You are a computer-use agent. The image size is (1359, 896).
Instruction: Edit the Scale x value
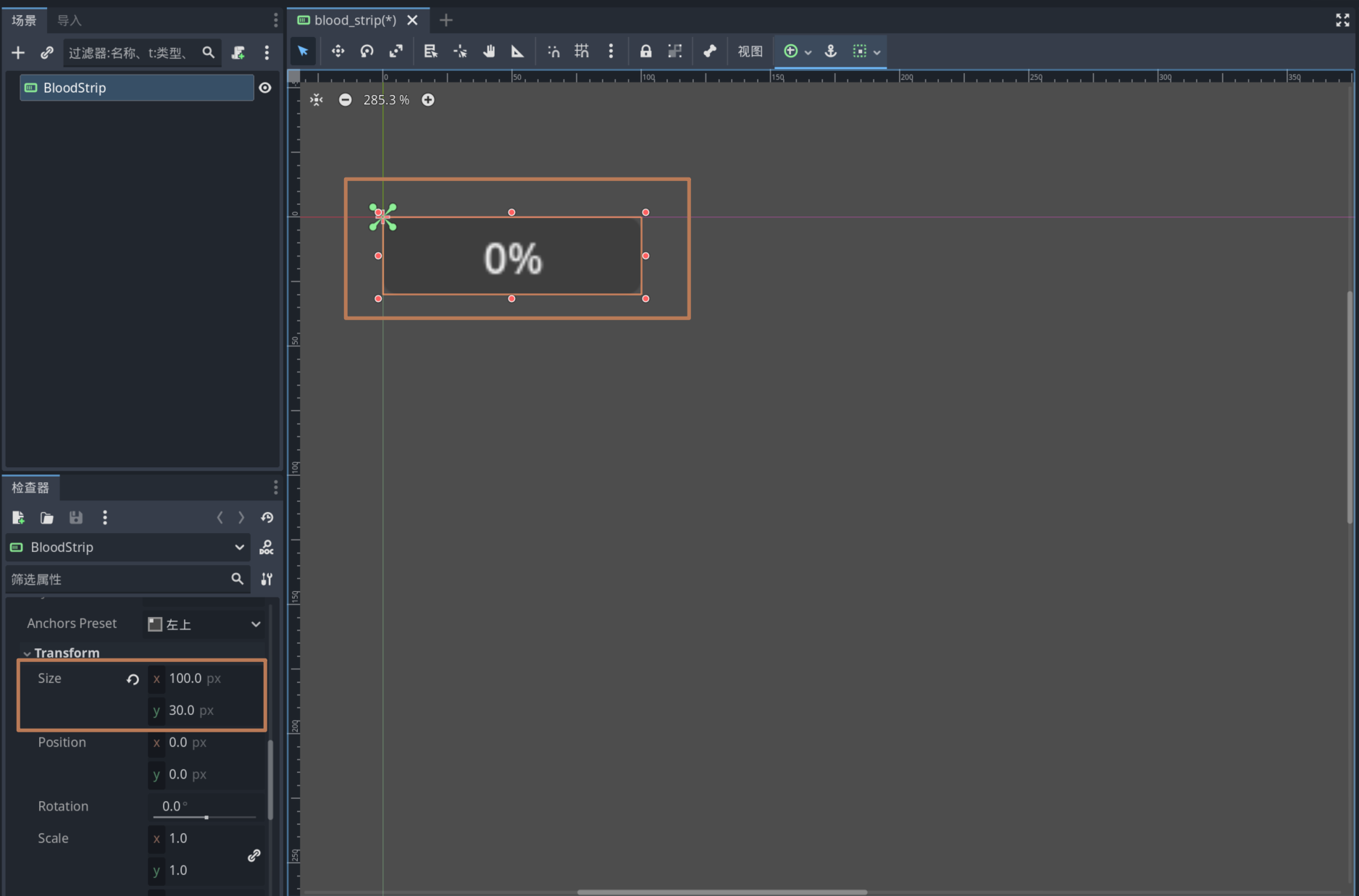tap(196, 838)
